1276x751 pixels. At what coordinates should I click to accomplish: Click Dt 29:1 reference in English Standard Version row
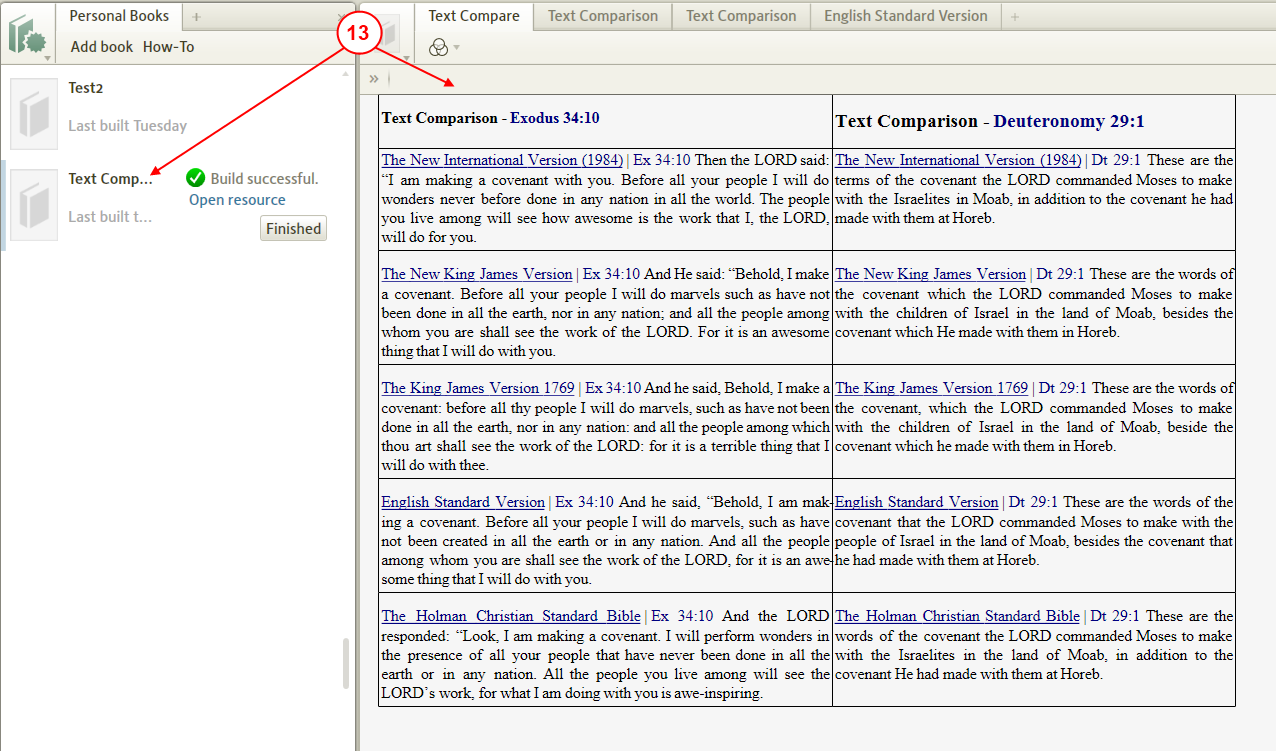pos(1033,502)
